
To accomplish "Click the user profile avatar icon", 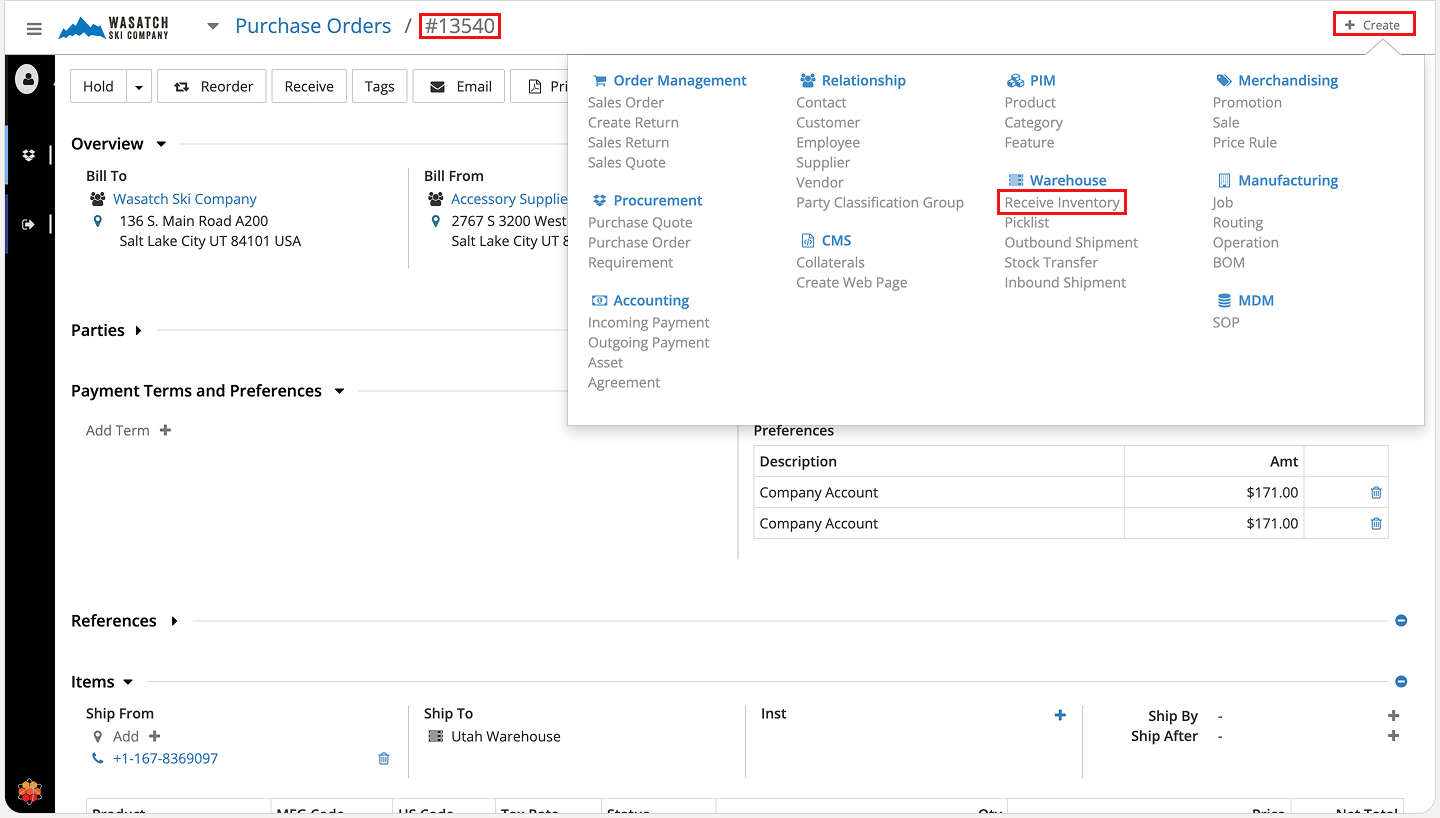I will click(27, 78).
